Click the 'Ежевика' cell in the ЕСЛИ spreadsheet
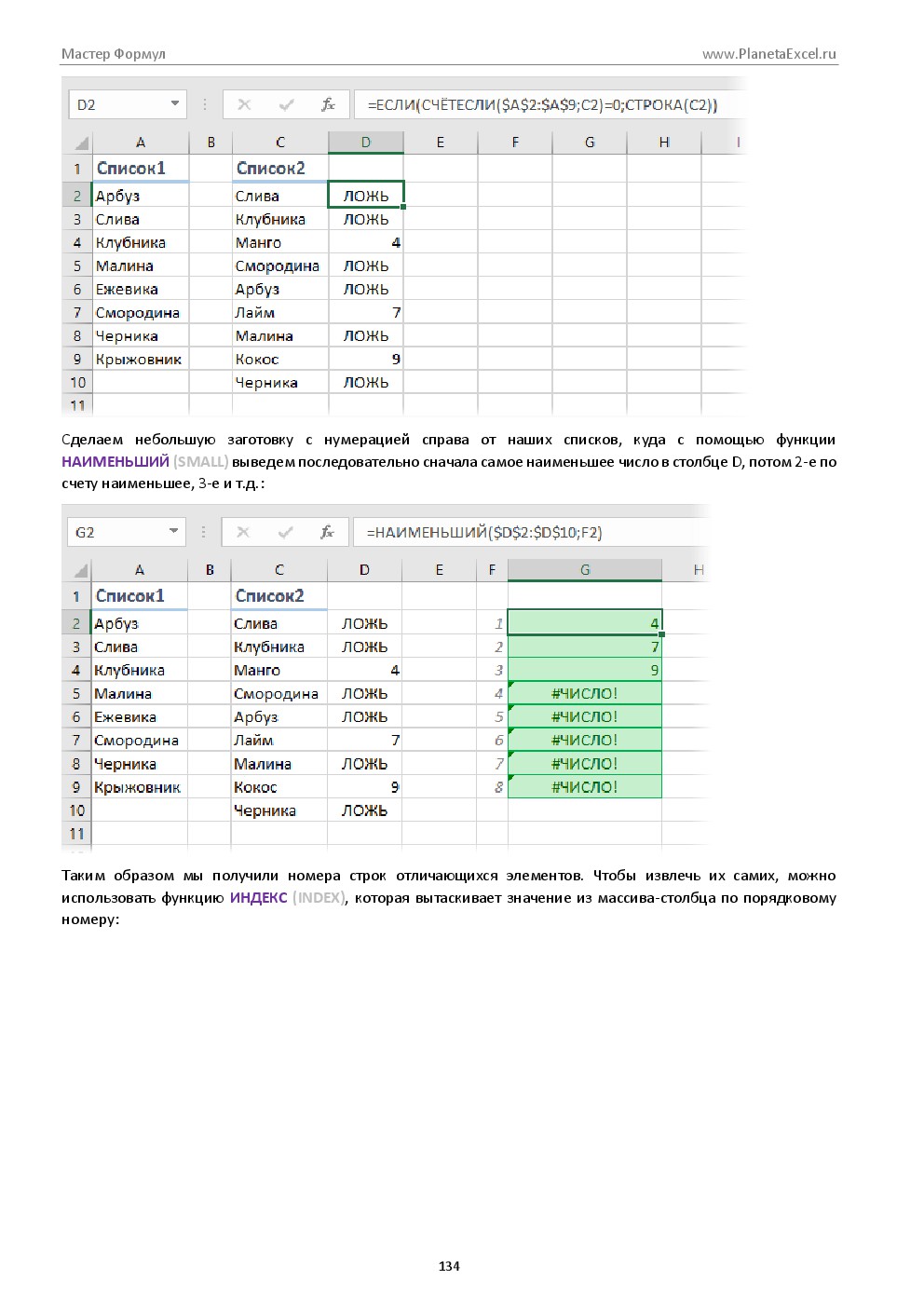 coord(141,289)
